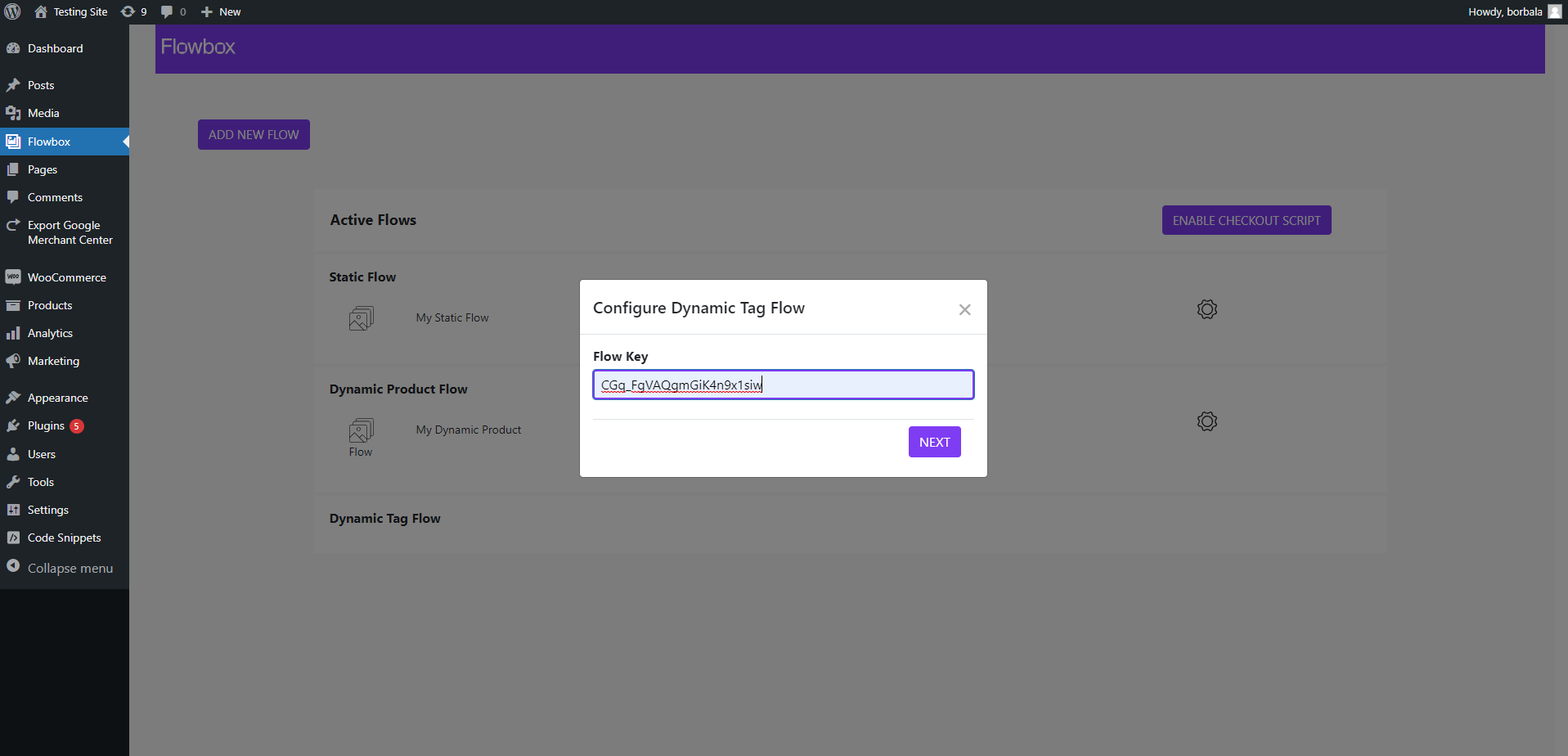1568x756 pixels.
Task: Click the Dynamic Tag Flow section heading
Action: 385,519
